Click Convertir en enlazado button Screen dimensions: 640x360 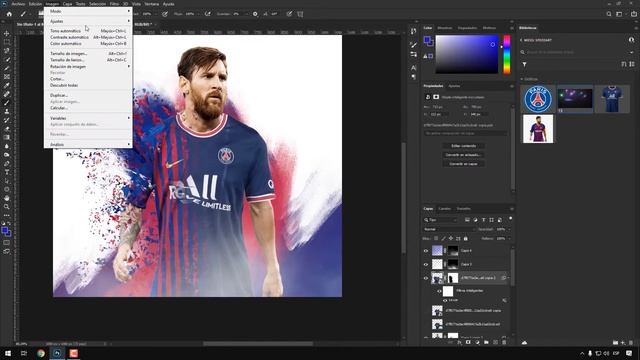[x=464, y=155]
